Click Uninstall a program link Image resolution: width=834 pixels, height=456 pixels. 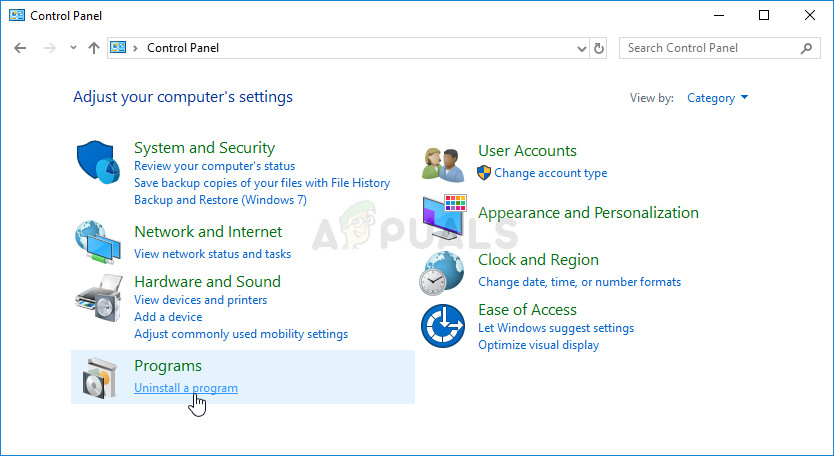coord(186,388)
